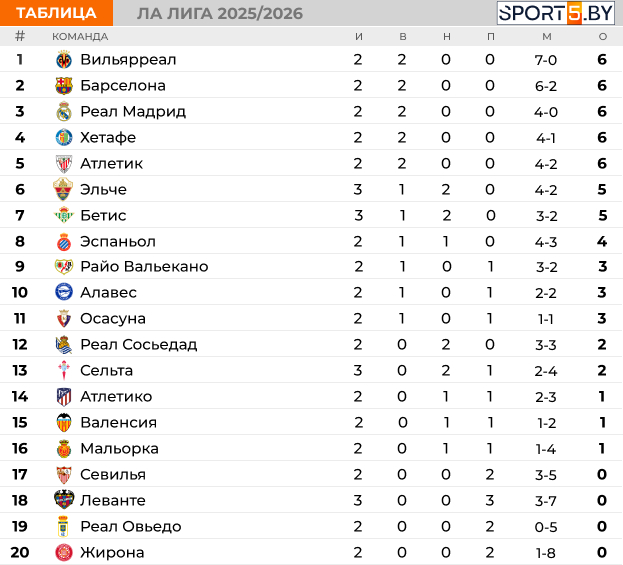Open the Реал Сосьедад team name link
This screenshot has height=565, width=623.
tap(139, 344)
